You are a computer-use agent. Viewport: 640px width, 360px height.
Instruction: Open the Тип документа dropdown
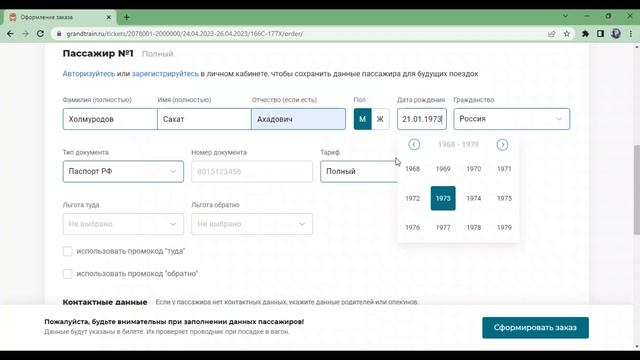point(123,171)
